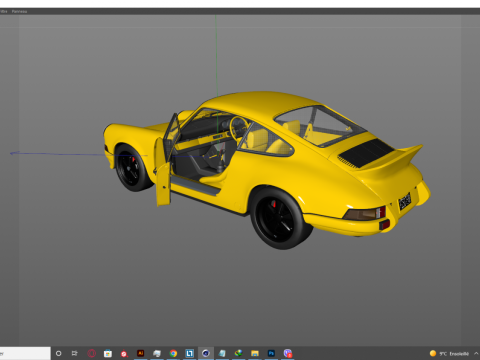Open the Cortana circle icon in the taskbar
The height and width of the screenshot is (360, 480).
pyautogui.click(x=59, y=353)
